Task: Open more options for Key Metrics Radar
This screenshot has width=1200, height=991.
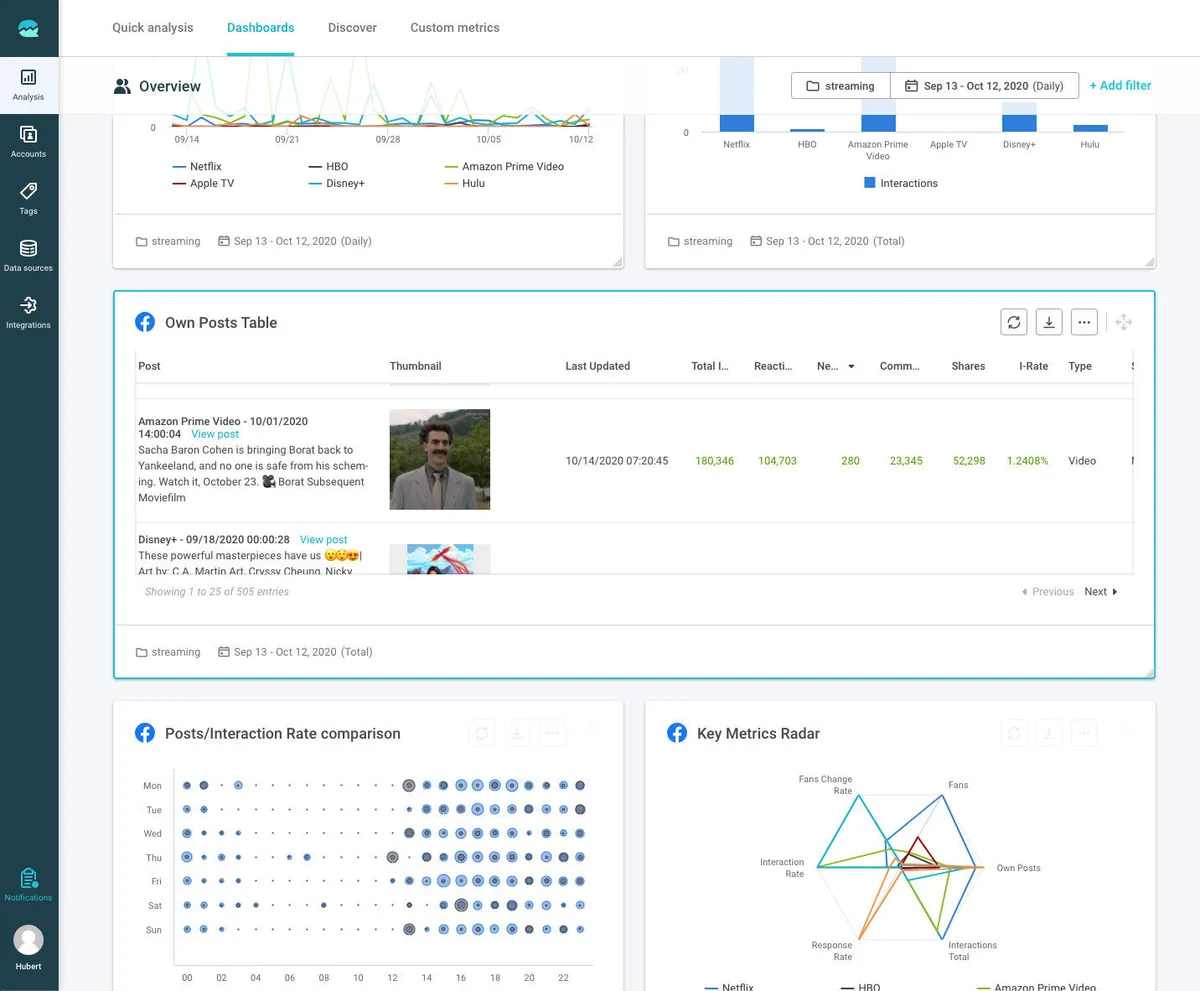Action: [x=1084, y=733]
